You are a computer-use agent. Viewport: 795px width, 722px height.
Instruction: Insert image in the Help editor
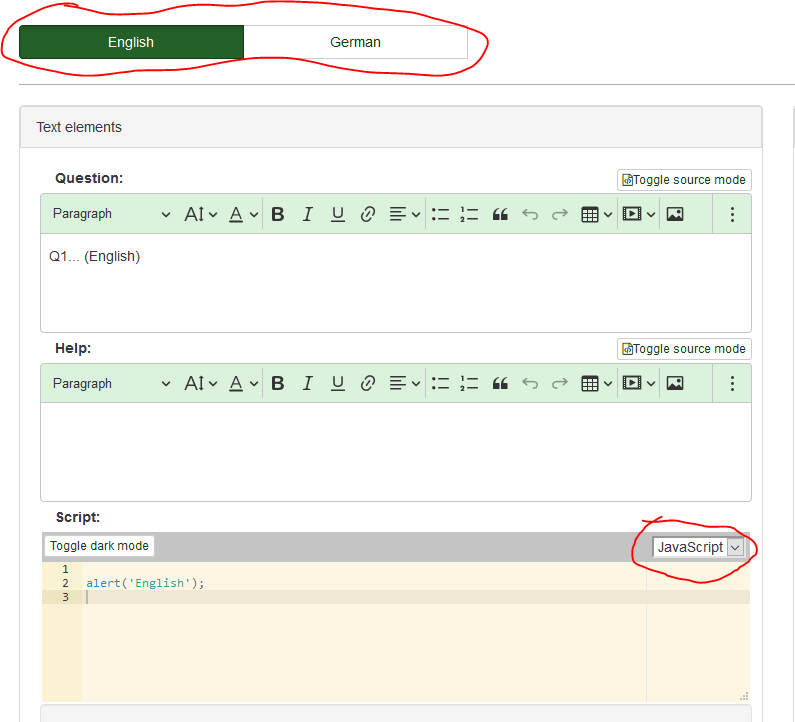675,384
